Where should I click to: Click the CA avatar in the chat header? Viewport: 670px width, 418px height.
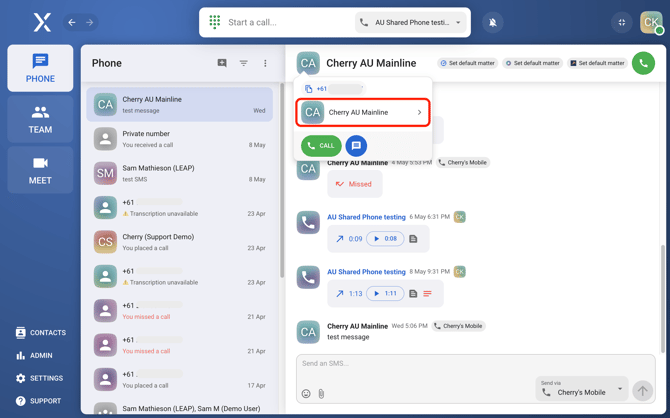308,63
